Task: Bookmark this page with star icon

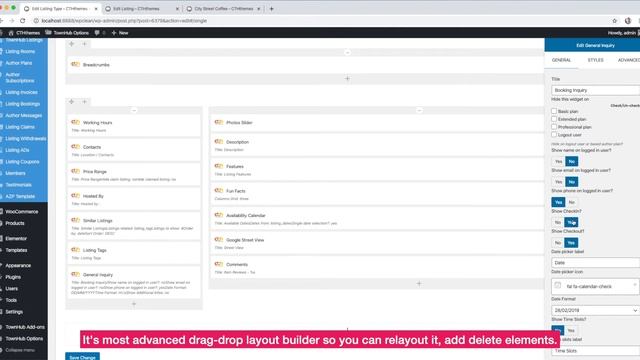Action: [614, 20]
